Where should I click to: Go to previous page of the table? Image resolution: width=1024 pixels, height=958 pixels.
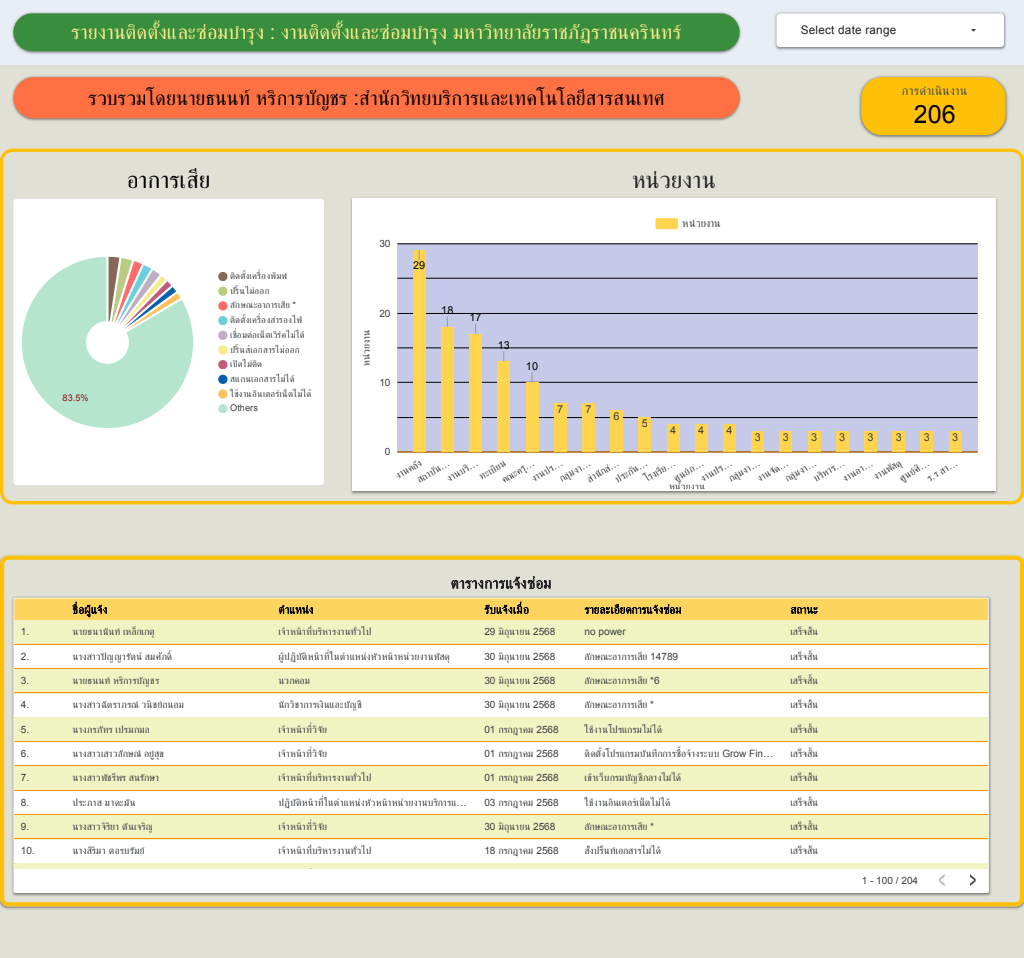(x=942, y=880)
